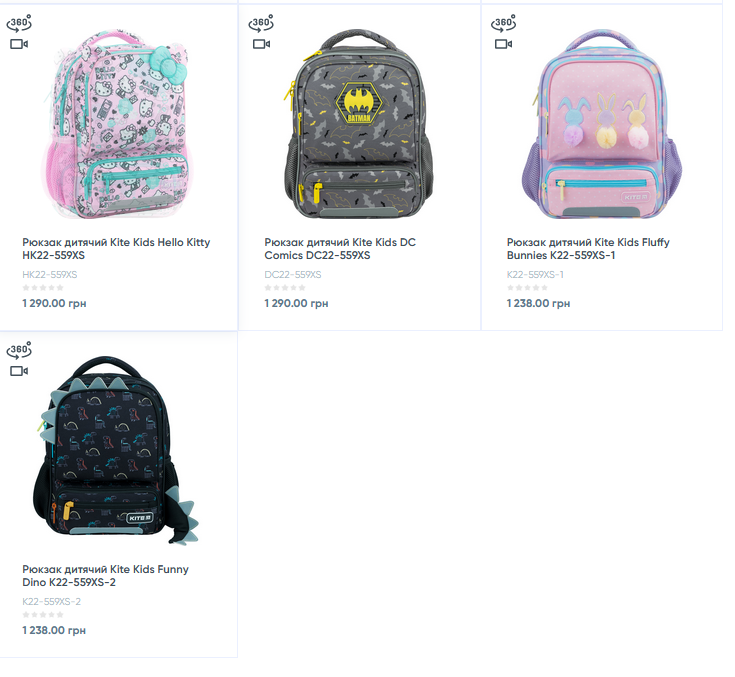Open video icon on Hello Kitty backpack
The image size is (735, 677).
tap(19, 44)
